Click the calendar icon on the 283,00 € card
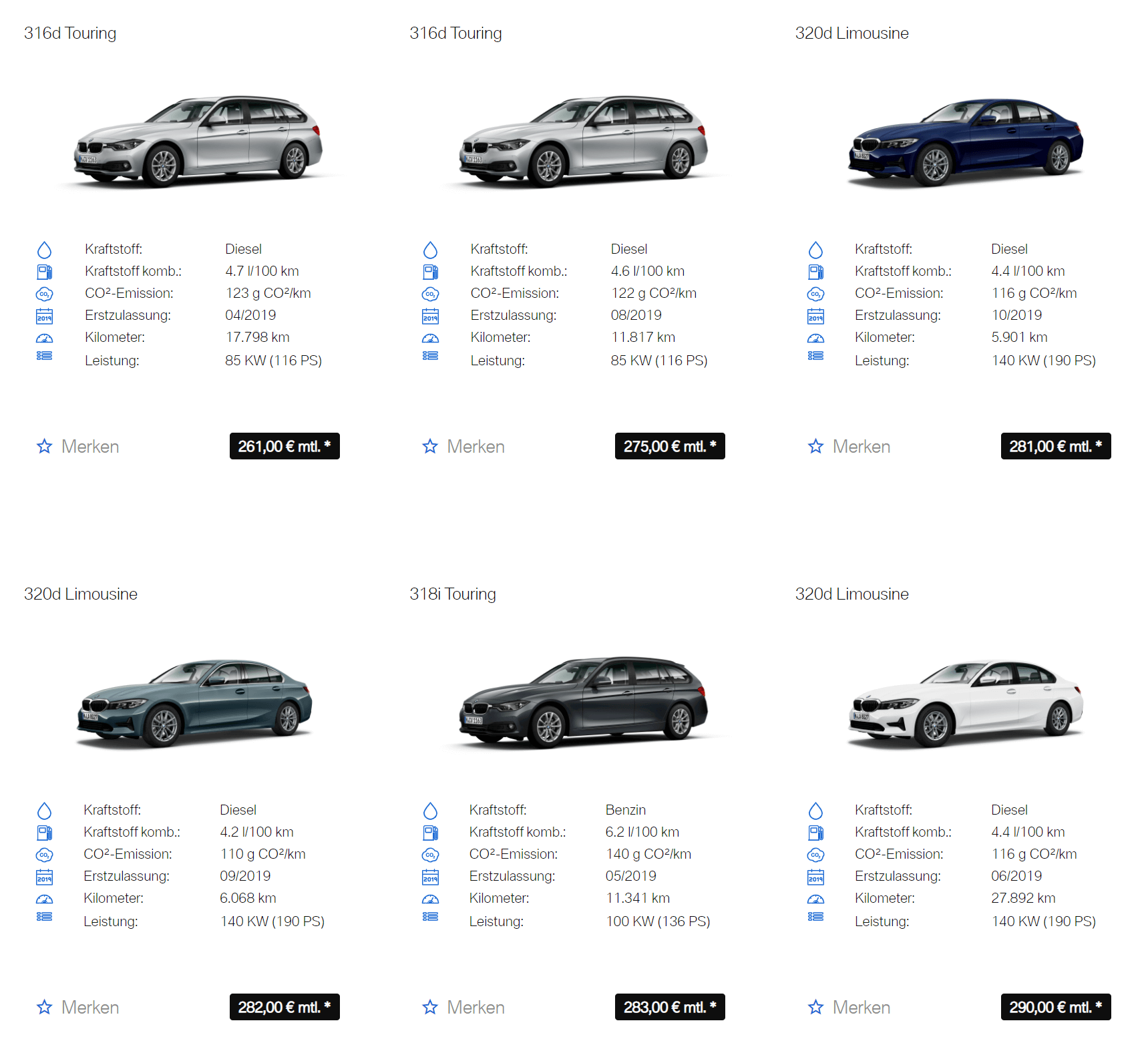 (430, 877)
